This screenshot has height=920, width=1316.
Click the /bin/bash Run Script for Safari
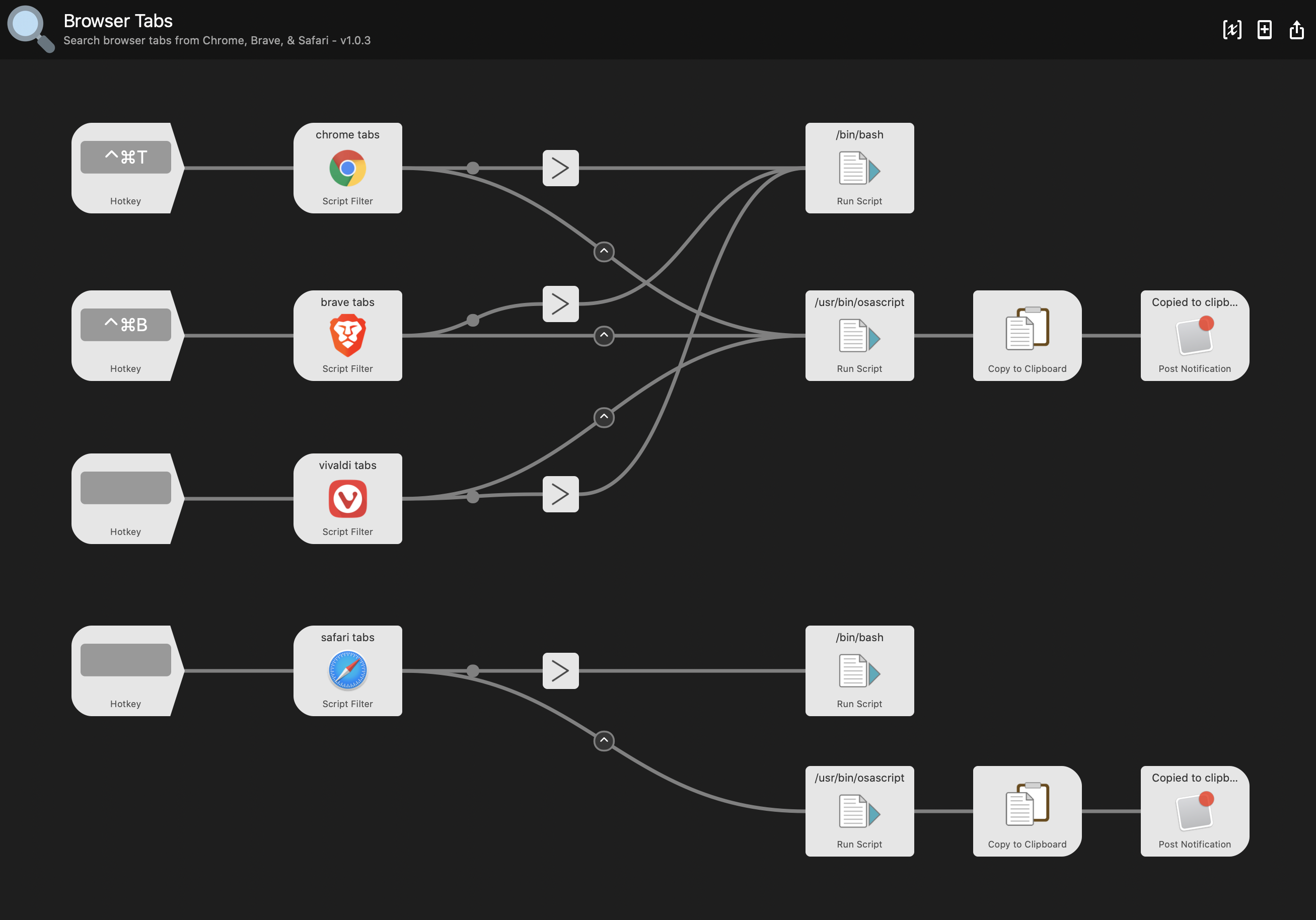point(858,670)
